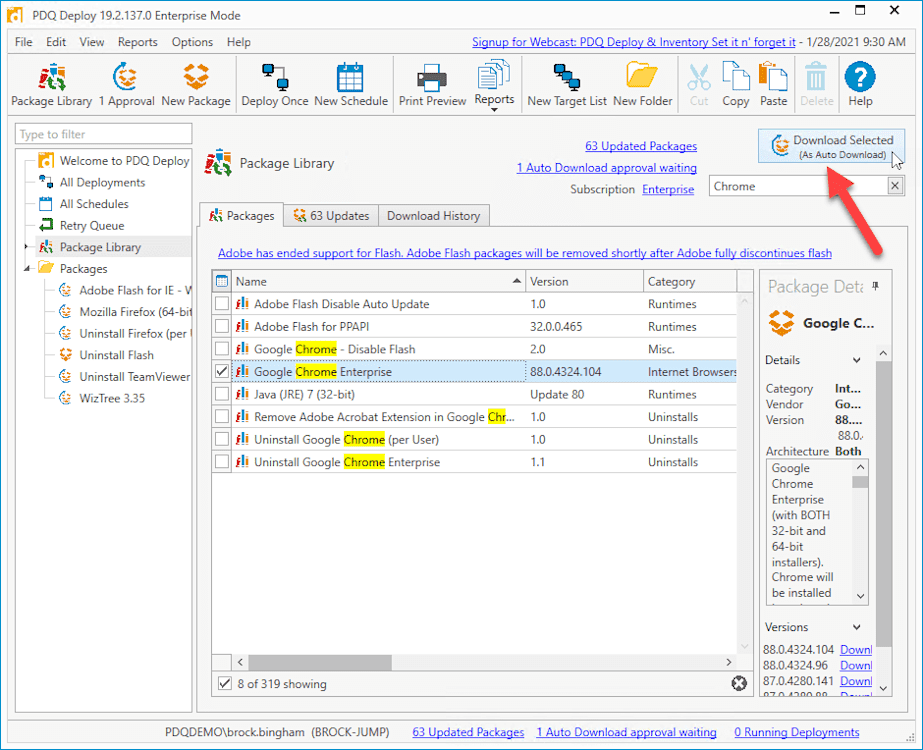Open 0 Running Deployments status link
923x750 pixels.
(x=796, y=732)
